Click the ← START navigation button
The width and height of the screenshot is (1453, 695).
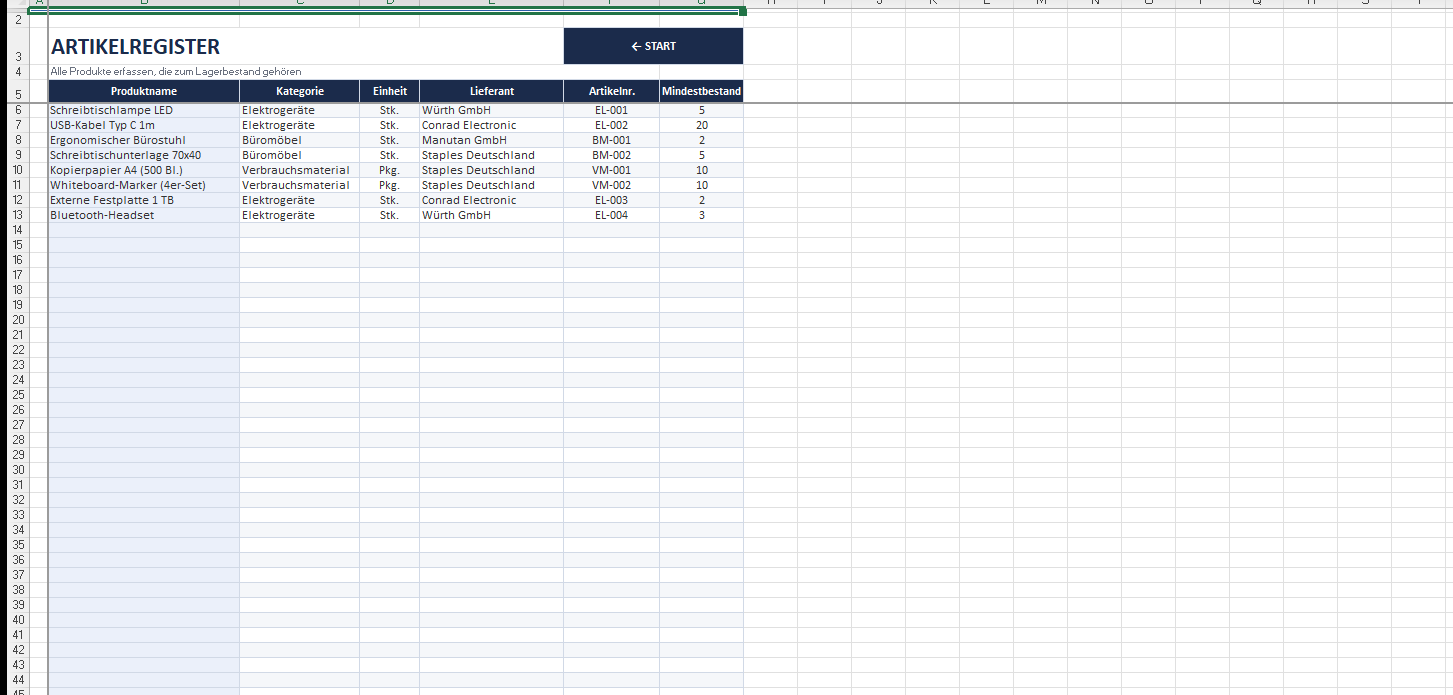click(x=653, y=46)
